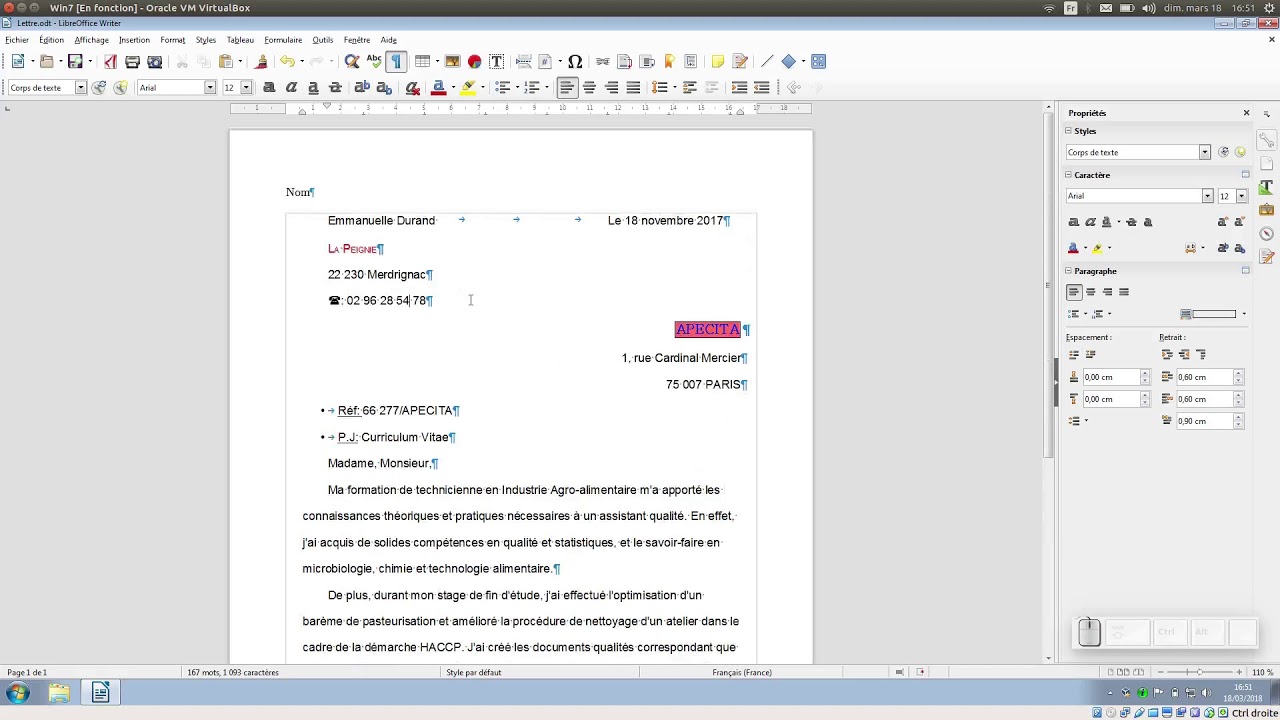Run the spellcheck Abc icon
The height and width of the screenshot is (720, 1280).
(x=374, y=62)
